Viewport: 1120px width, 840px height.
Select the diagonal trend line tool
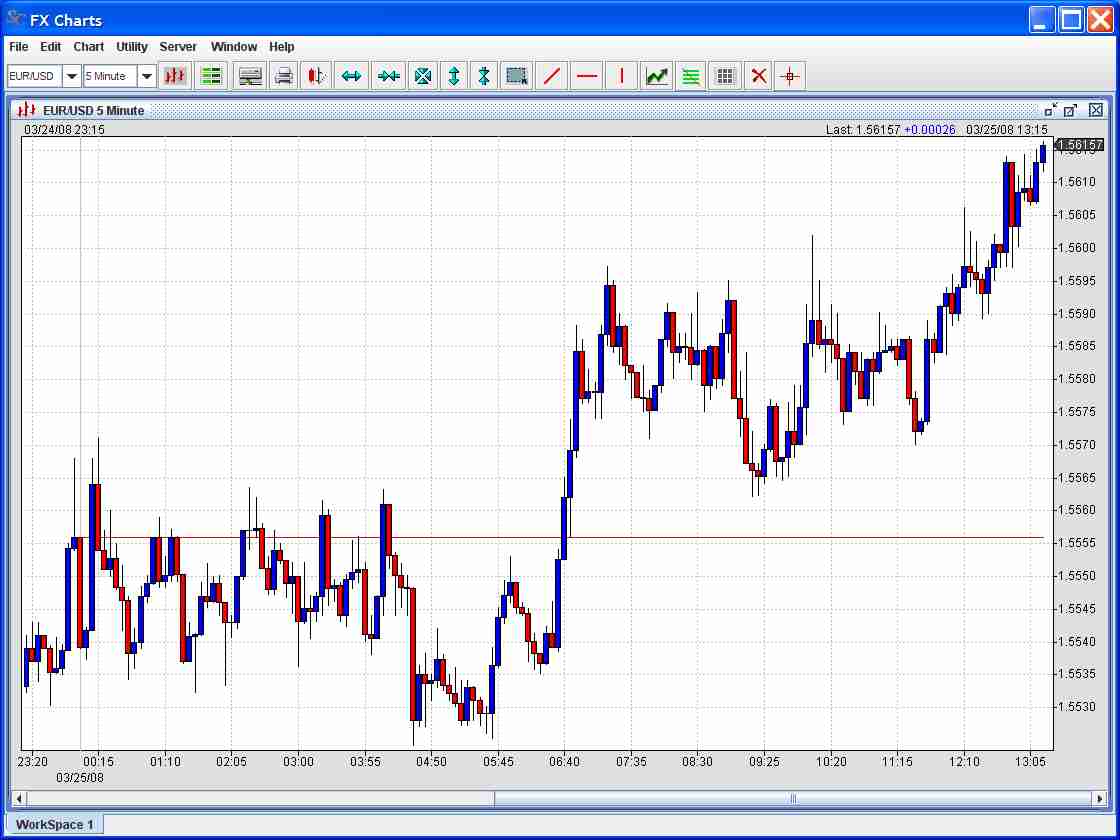point(551,76)
